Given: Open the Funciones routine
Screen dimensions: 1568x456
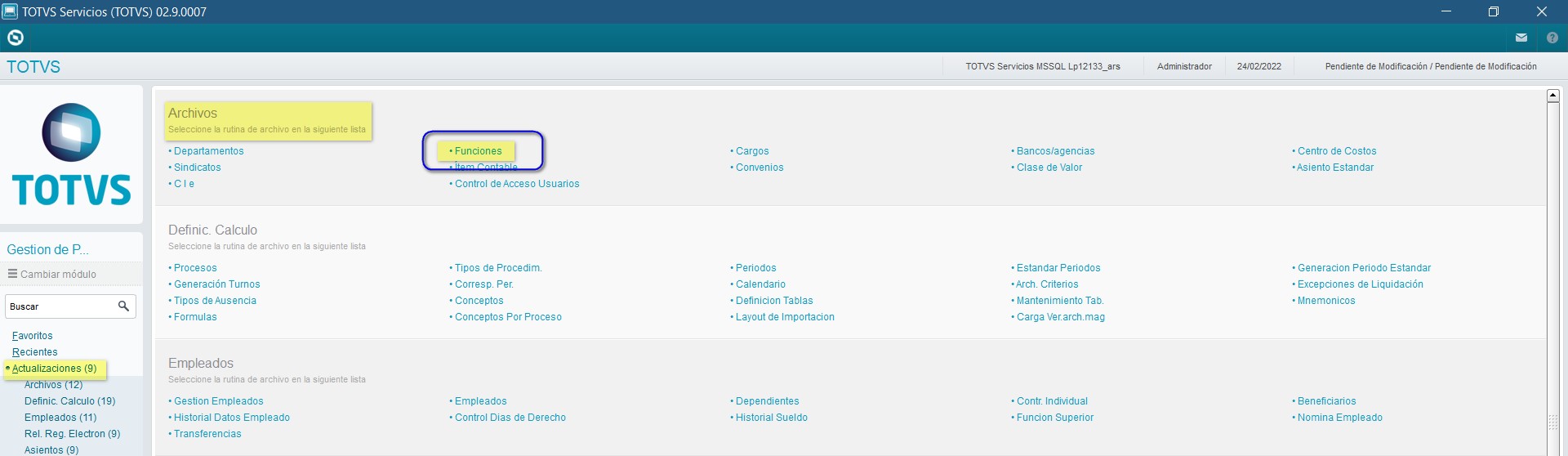Looking at the screenshot, I should [478, 151].
